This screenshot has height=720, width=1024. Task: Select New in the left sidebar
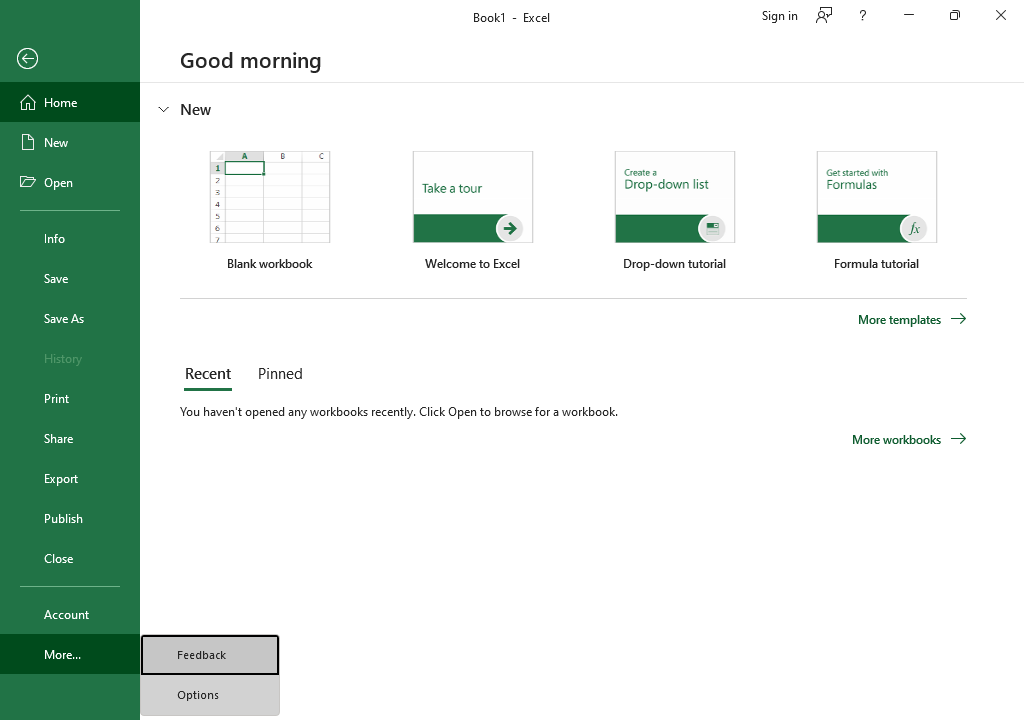tap(70, 142)
